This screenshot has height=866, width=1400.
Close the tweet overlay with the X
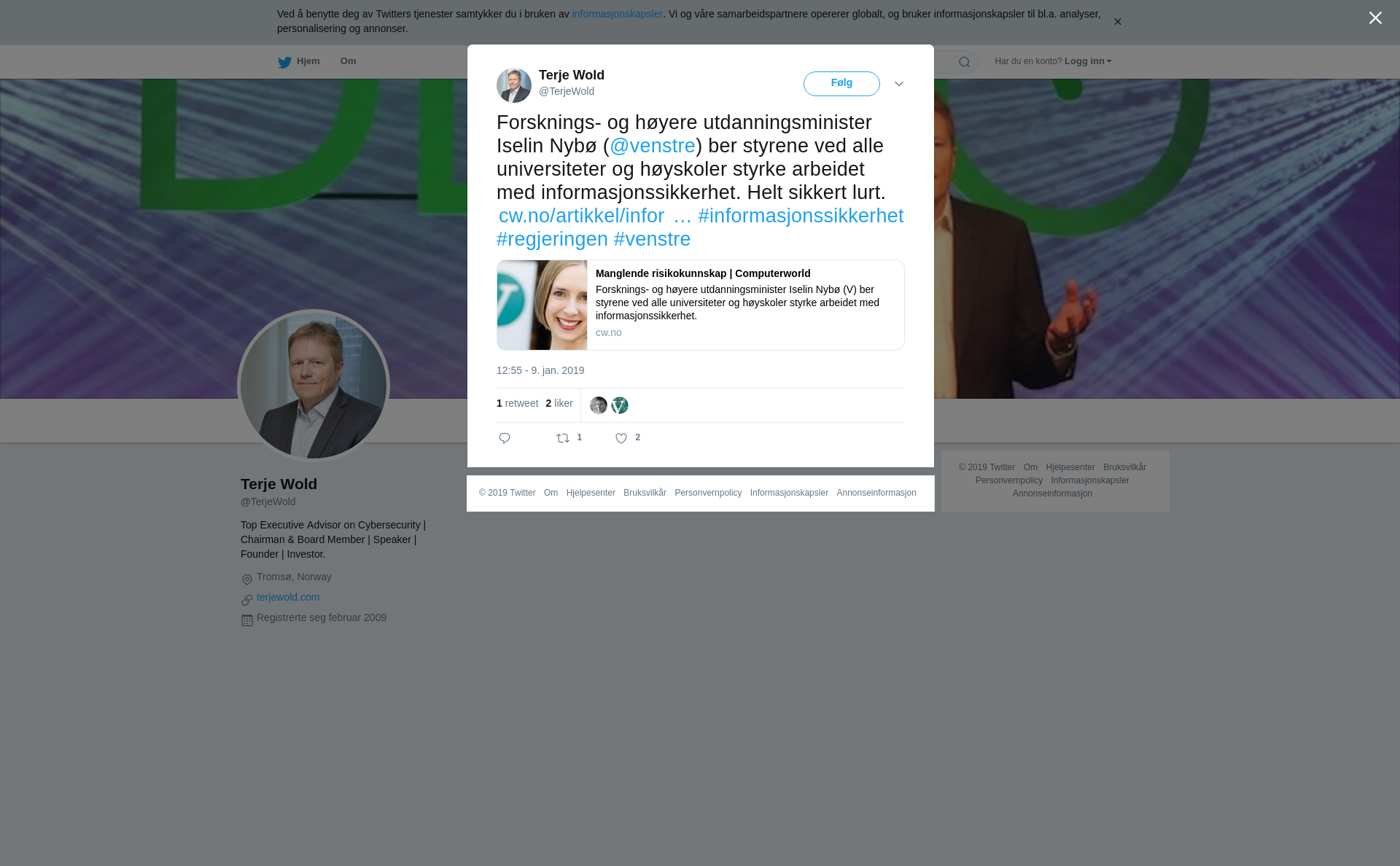(x=1375, y=18)
